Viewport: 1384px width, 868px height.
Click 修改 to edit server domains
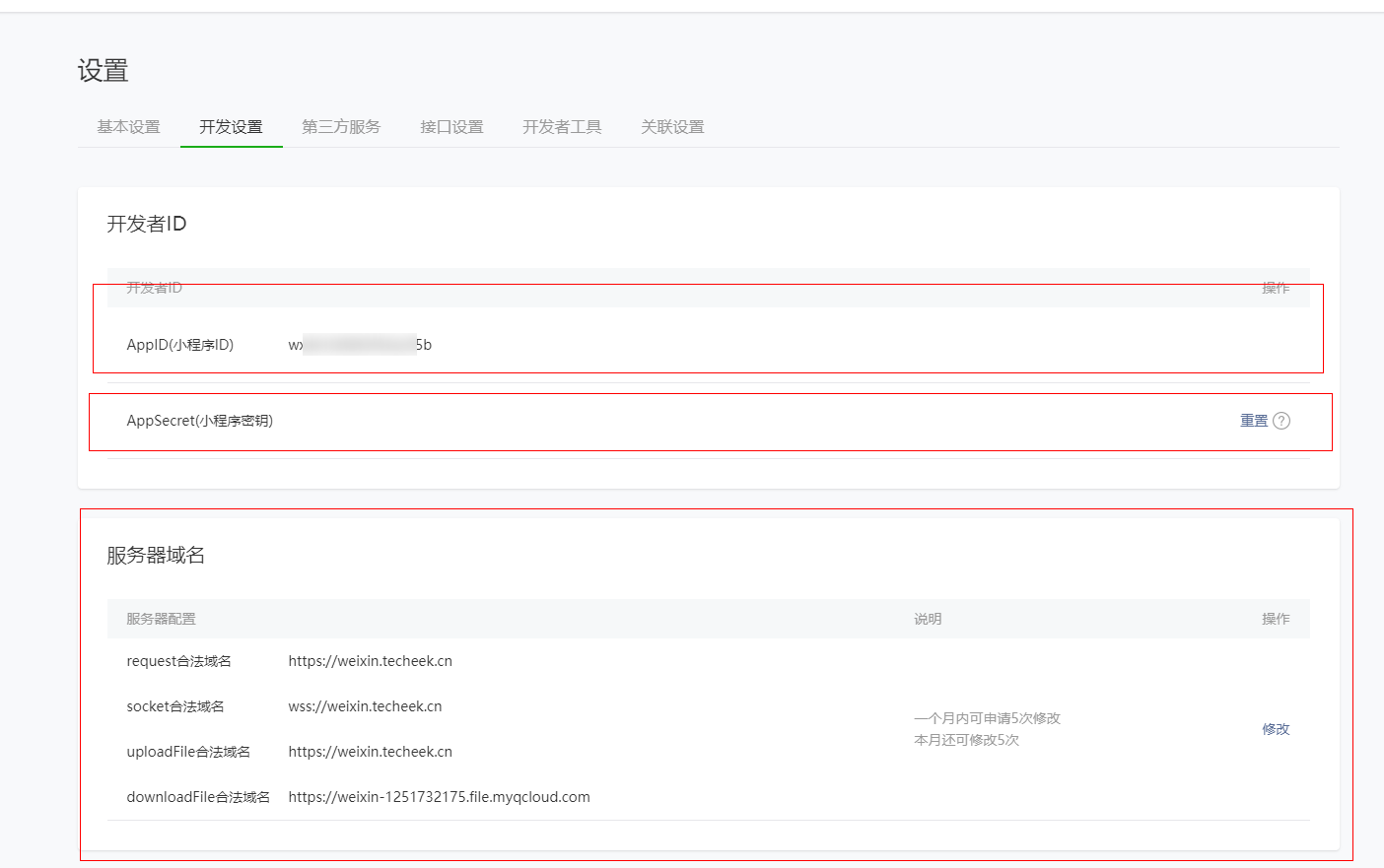(1276, 729)
